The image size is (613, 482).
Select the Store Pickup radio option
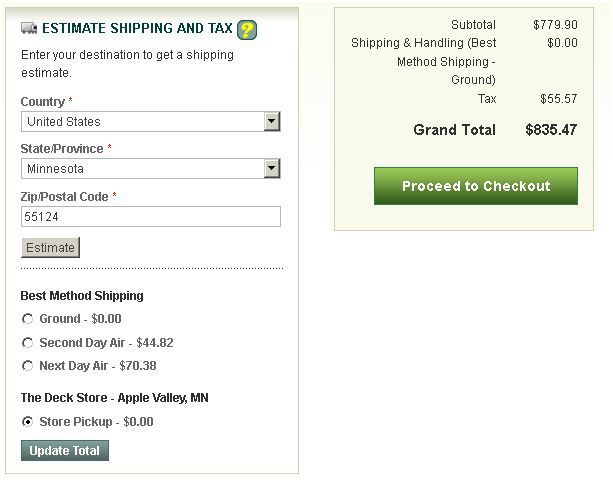pos(27,422)
